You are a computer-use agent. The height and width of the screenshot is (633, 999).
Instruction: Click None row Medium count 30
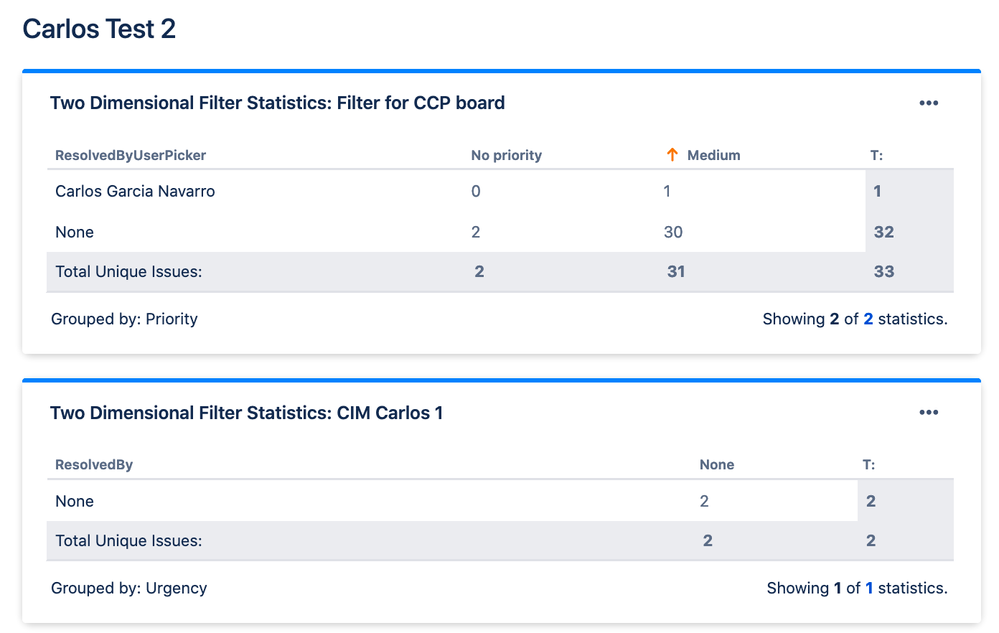(x=673, y=232)
